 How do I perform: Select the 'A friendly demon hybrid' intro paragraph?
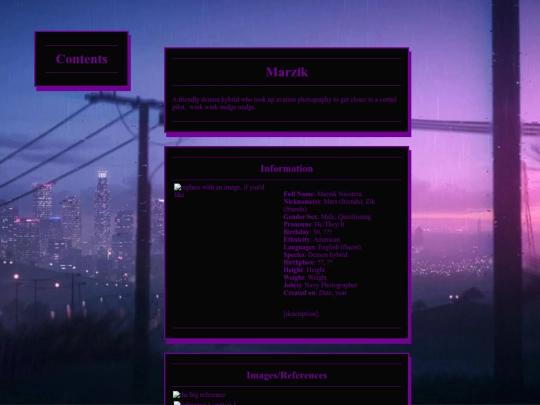[x=284, y=103]
